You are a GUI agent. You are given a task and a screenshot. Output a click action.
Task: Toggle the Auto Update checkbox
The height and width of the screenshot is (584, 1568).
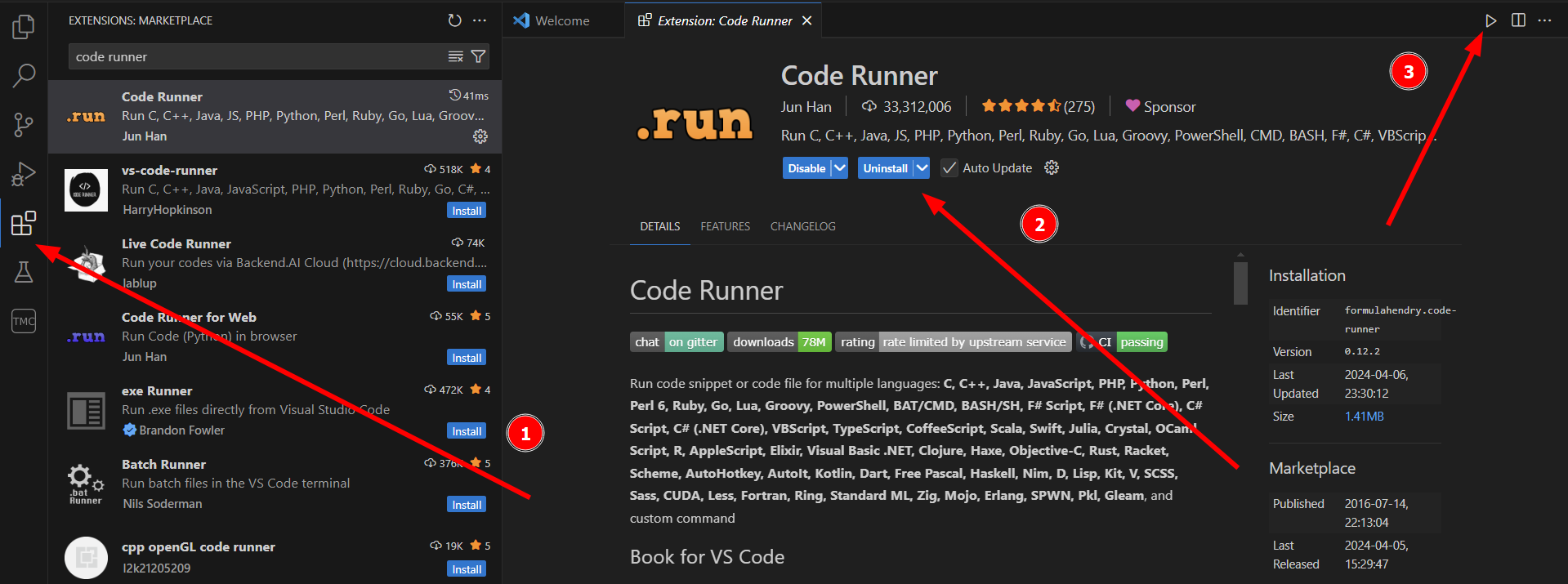coord(949,168)
